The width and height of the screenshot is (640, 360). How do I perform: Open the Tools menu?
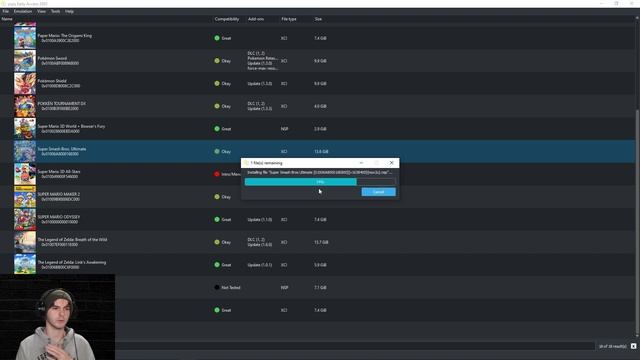click(x=56, y=11)
